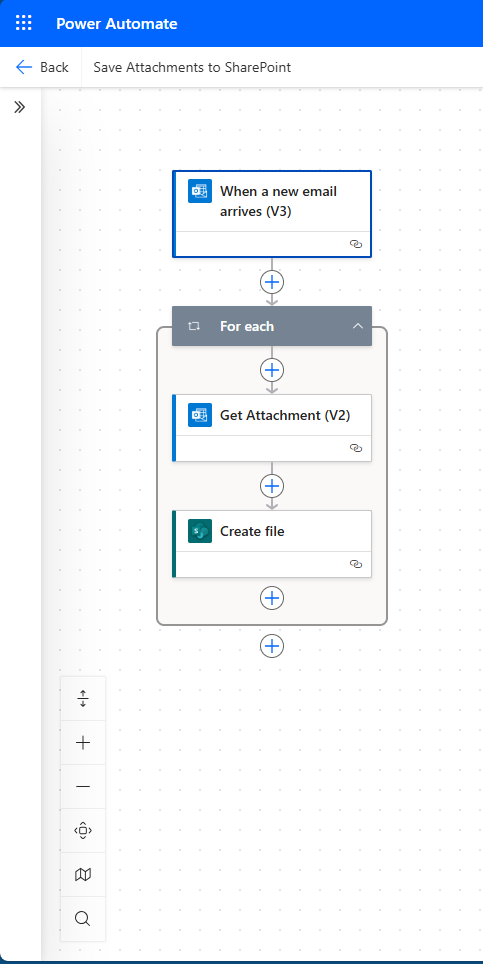Viewport: 483px width, 964px height.
Task: Select the For each loop header
Action: click(272, 326)
